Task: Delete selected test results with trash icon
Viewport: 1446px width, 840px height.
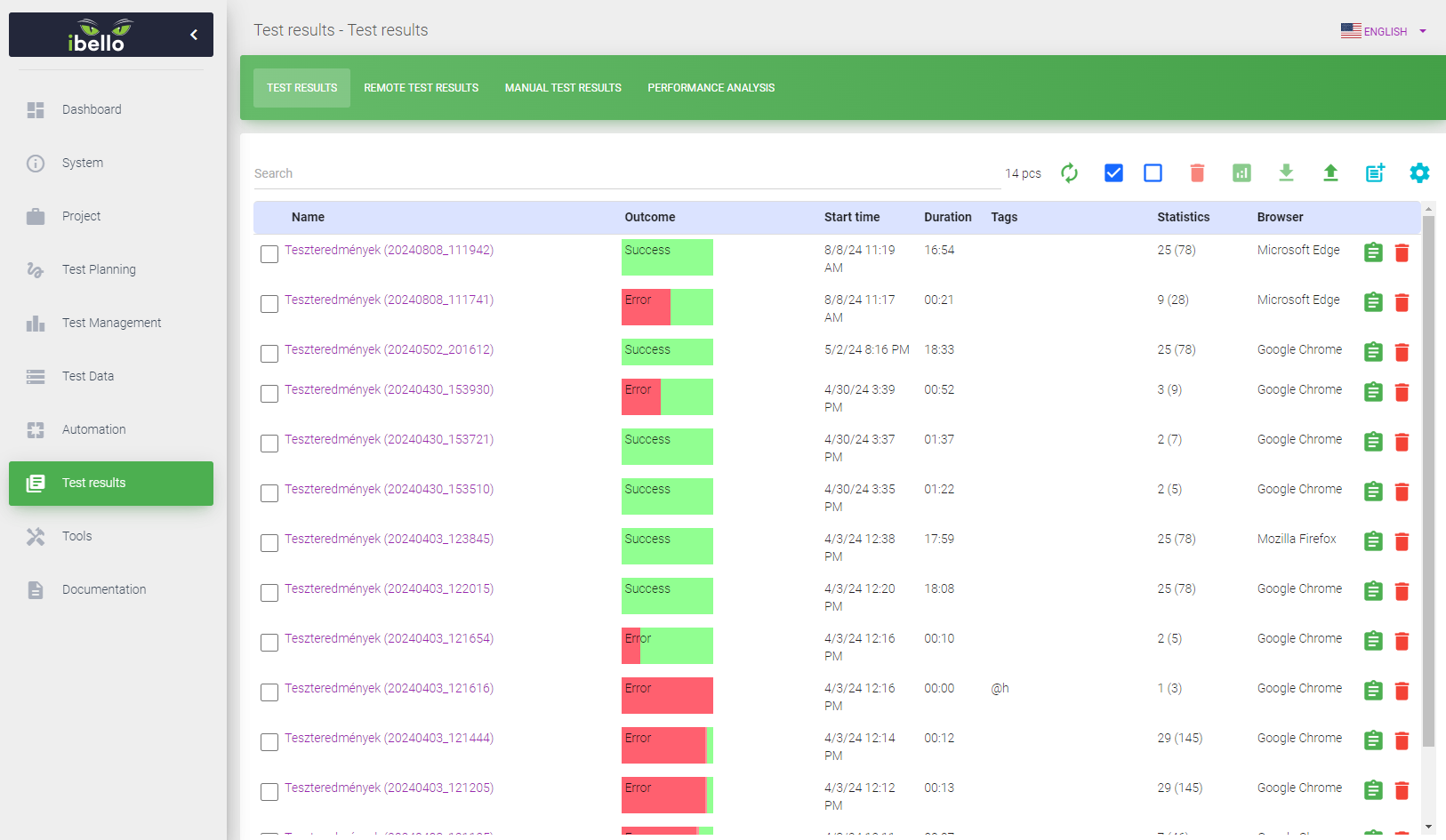Action: pyautogui.click(x=1197, y=172)
